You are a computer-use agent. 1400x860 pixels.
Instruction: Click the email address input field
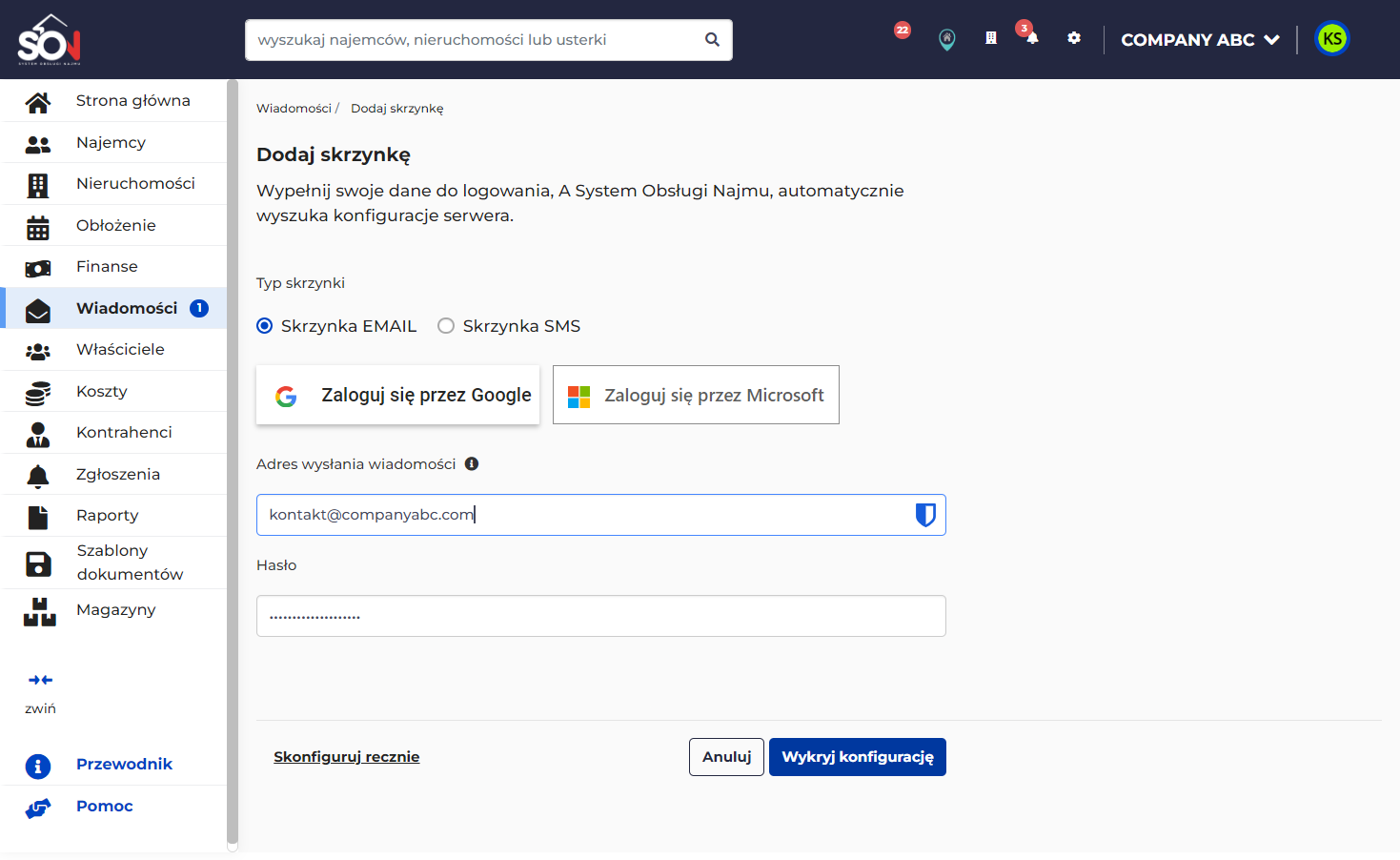(601, 515)
